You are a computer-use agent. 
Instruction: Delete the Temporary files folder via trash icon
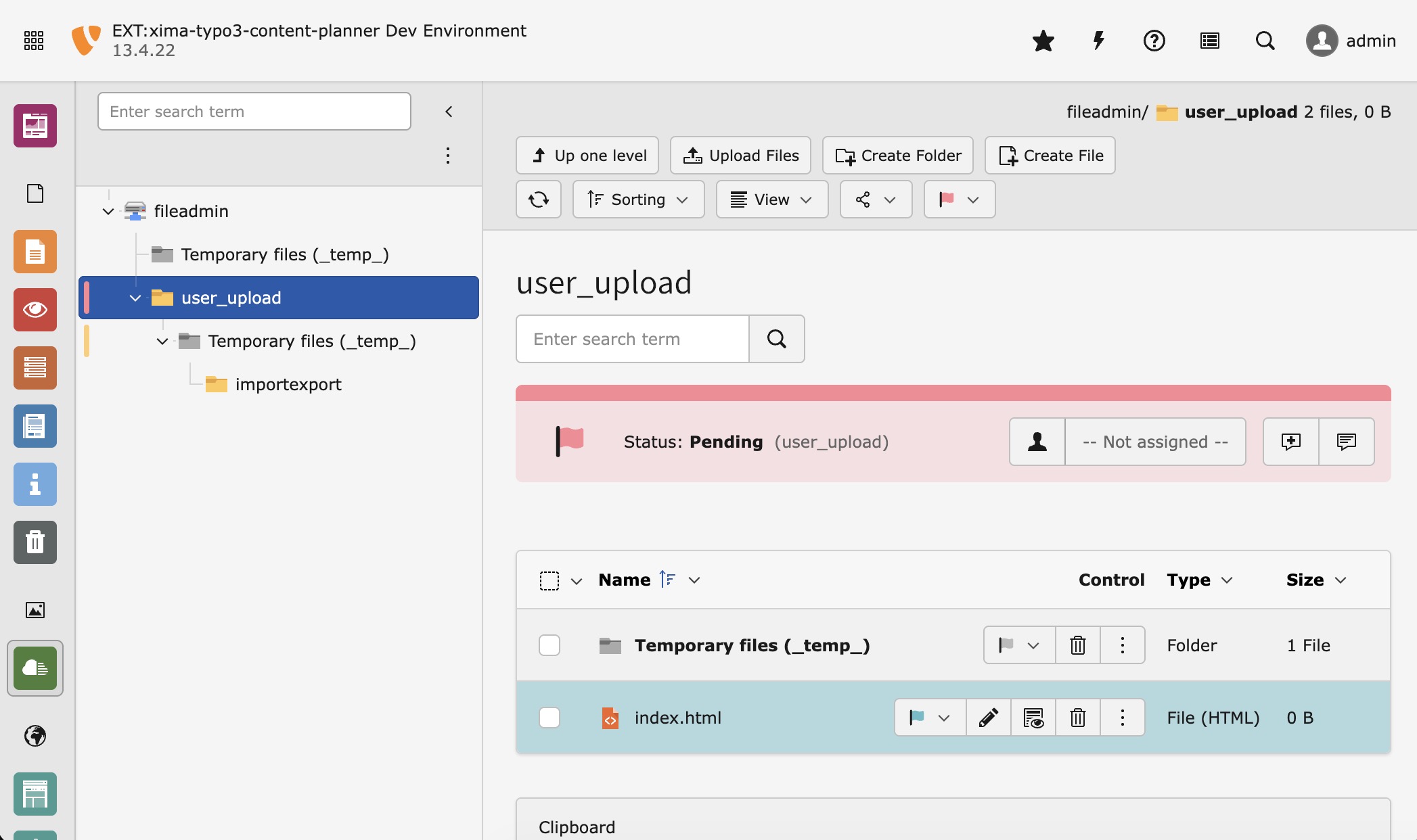click(x=1077, y=645)
